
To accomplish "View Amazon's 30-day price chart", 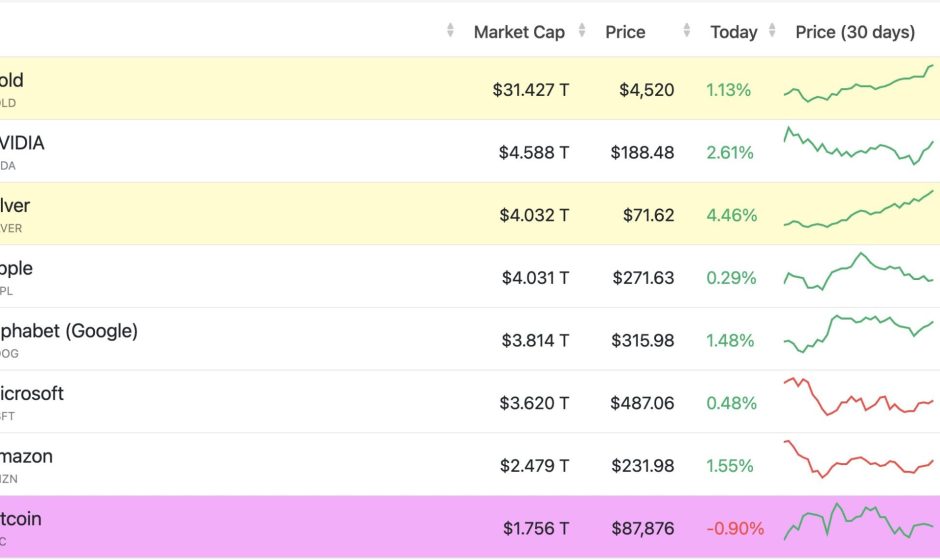I will tap(858, 460).
